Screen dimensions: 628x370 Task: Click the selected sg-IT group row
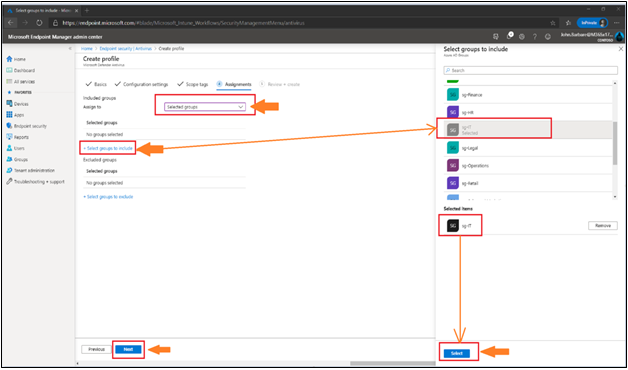pos(528,130)
